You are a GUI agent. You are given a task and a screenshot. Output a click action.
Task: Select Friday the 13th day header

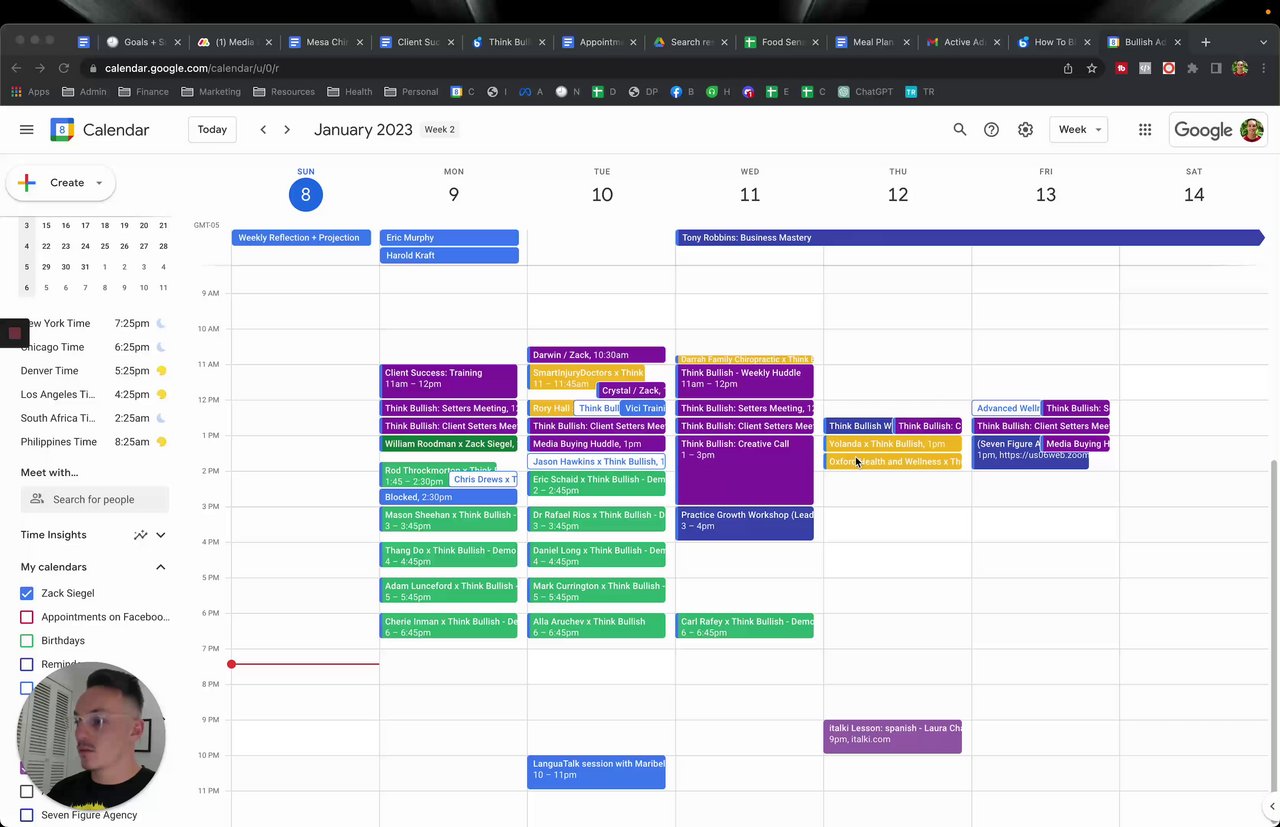click(1046, 194)
